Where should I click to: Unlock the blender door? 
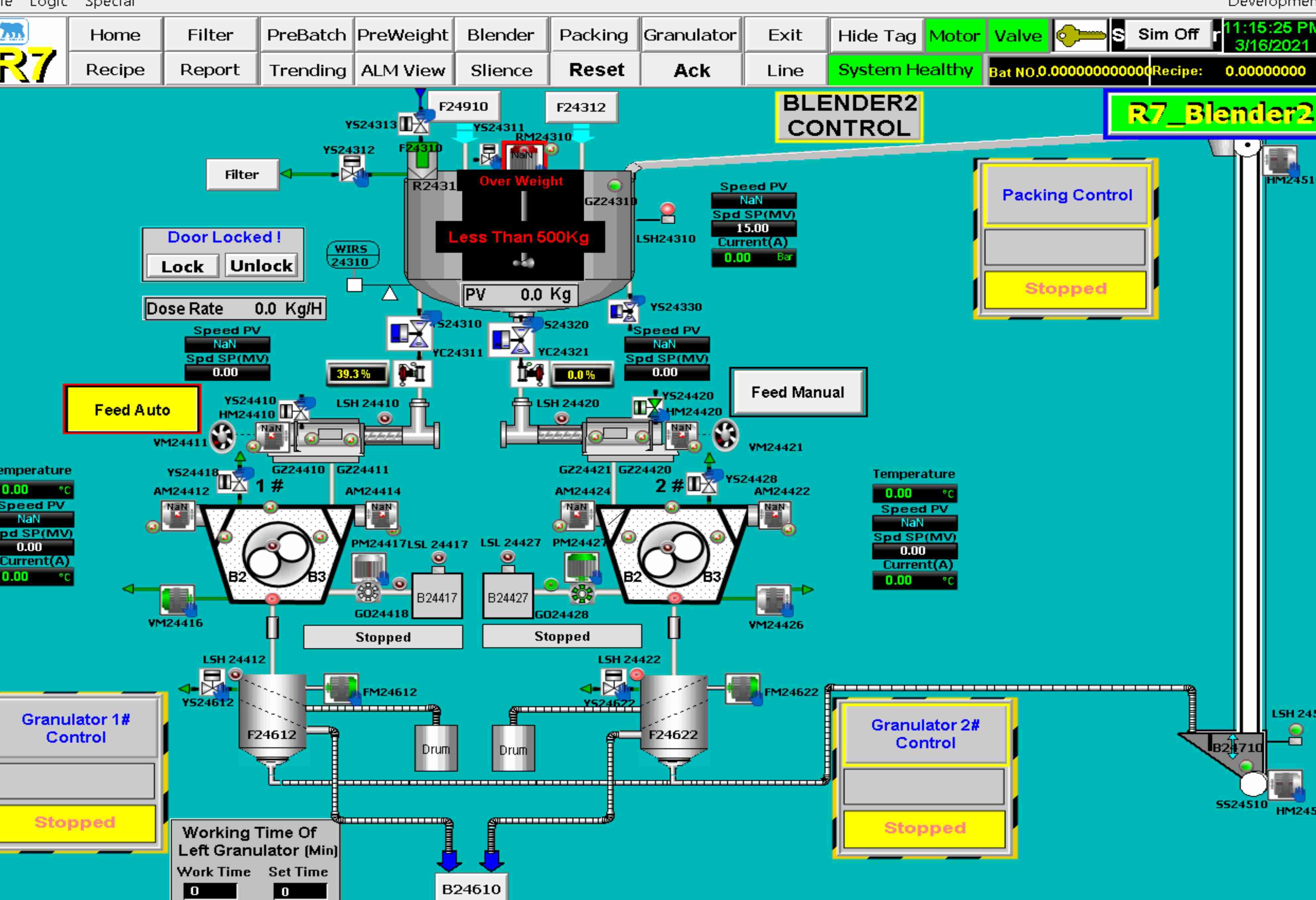tap(261, 265)
